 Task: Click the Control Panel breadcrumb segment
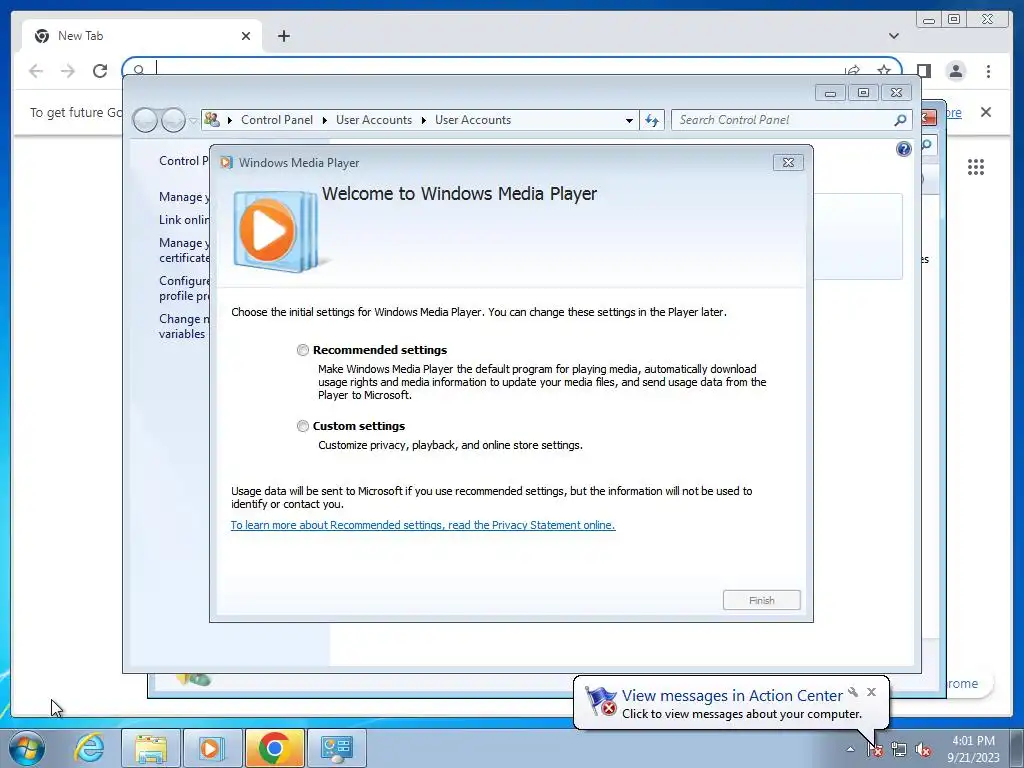(x=277, y=120)
